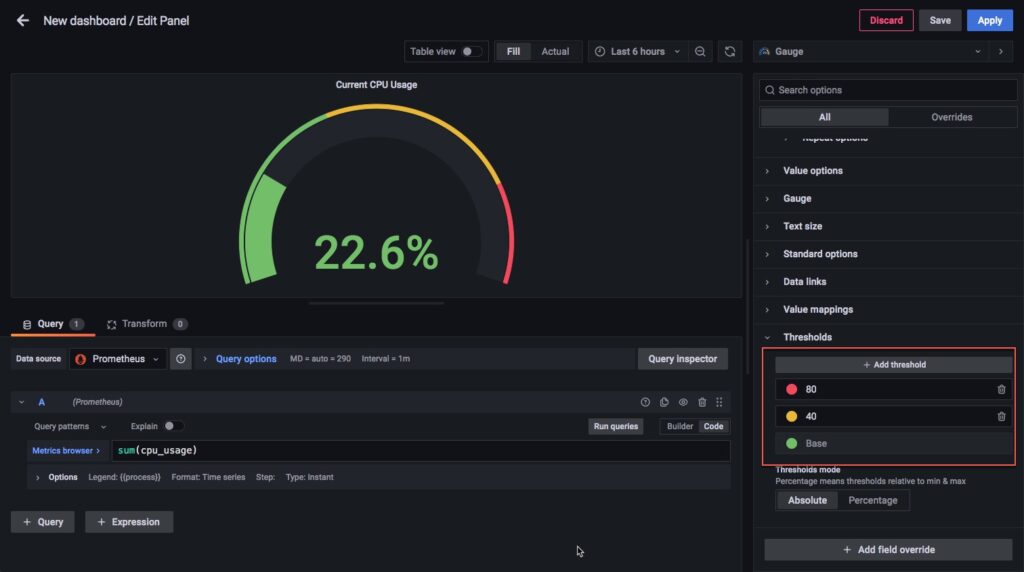Viewport: 1024px width, 572px height.
Task: Delete query A with trash icon
Action: click(702, 402)
